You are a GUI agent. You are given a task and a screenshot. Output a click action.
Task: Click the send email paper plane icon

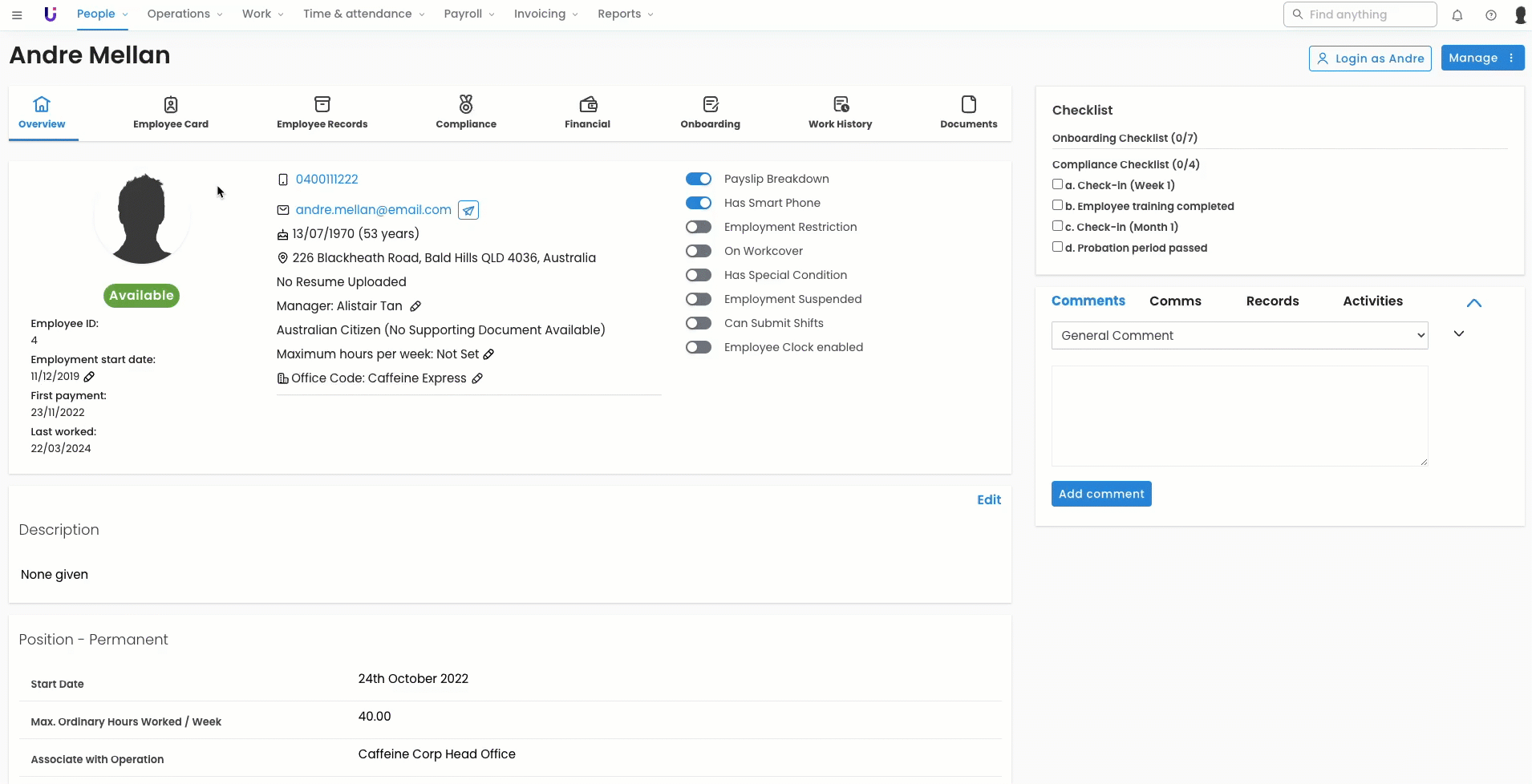[468, 210]
